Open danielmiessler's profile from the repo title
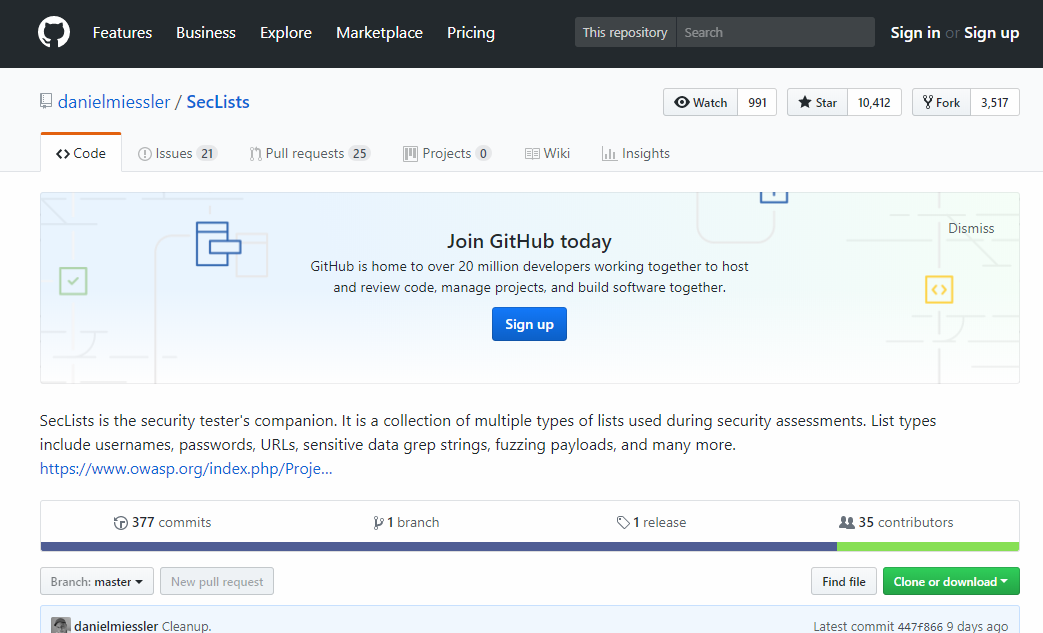 tap(114, 102)
